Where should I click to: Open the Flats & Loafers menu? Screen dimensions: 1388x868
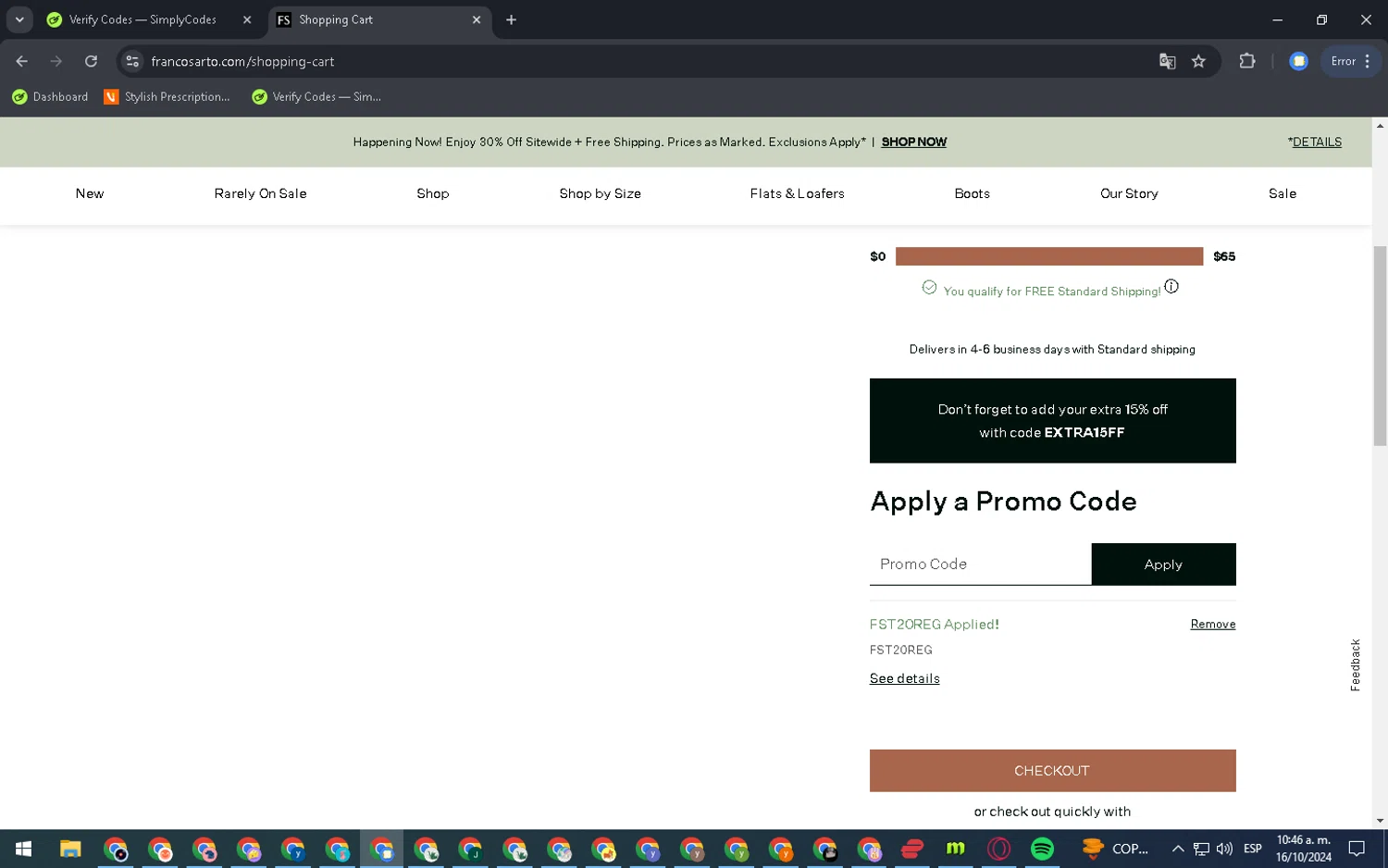click(797, 193)
